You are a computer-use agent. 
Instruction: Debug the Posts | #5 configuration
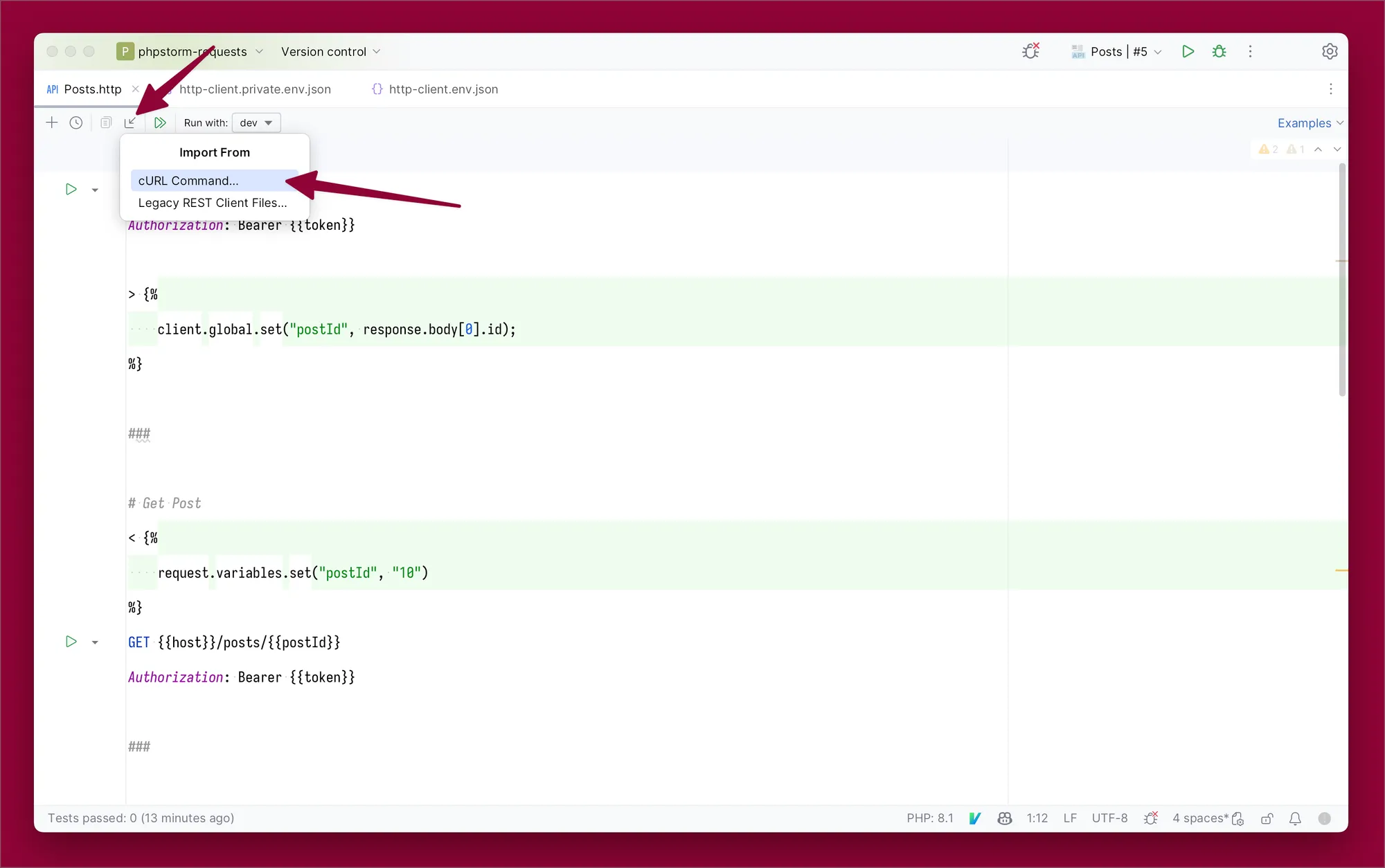click(x=1219, y=51)
